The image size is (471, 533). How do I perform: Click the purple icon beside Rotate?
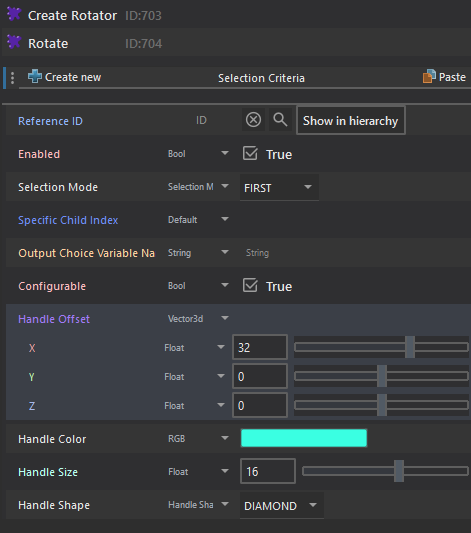[x=14, y=42]
